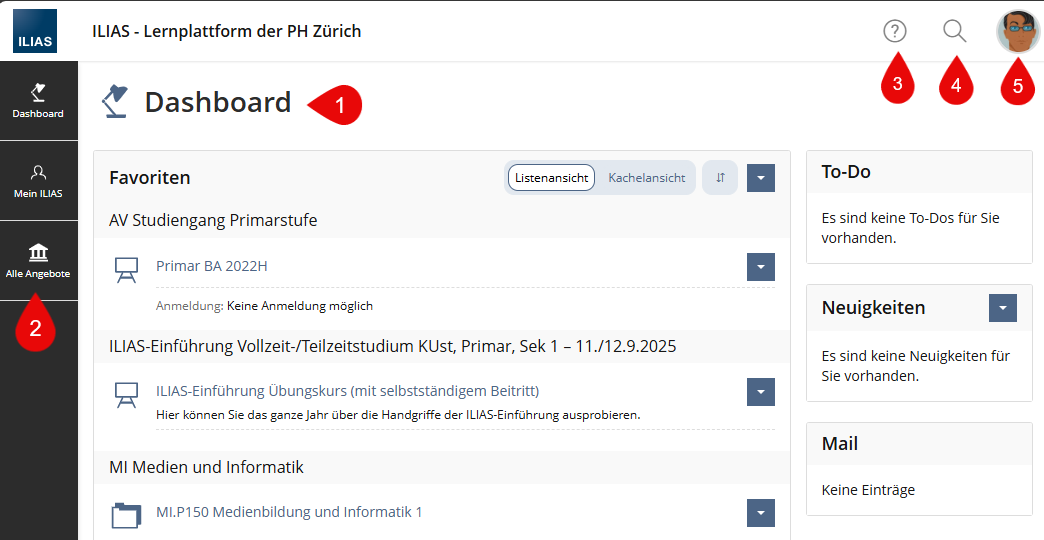Open MI.P150 Medienbildung und Informatik 1 link

tap(289, 512)
